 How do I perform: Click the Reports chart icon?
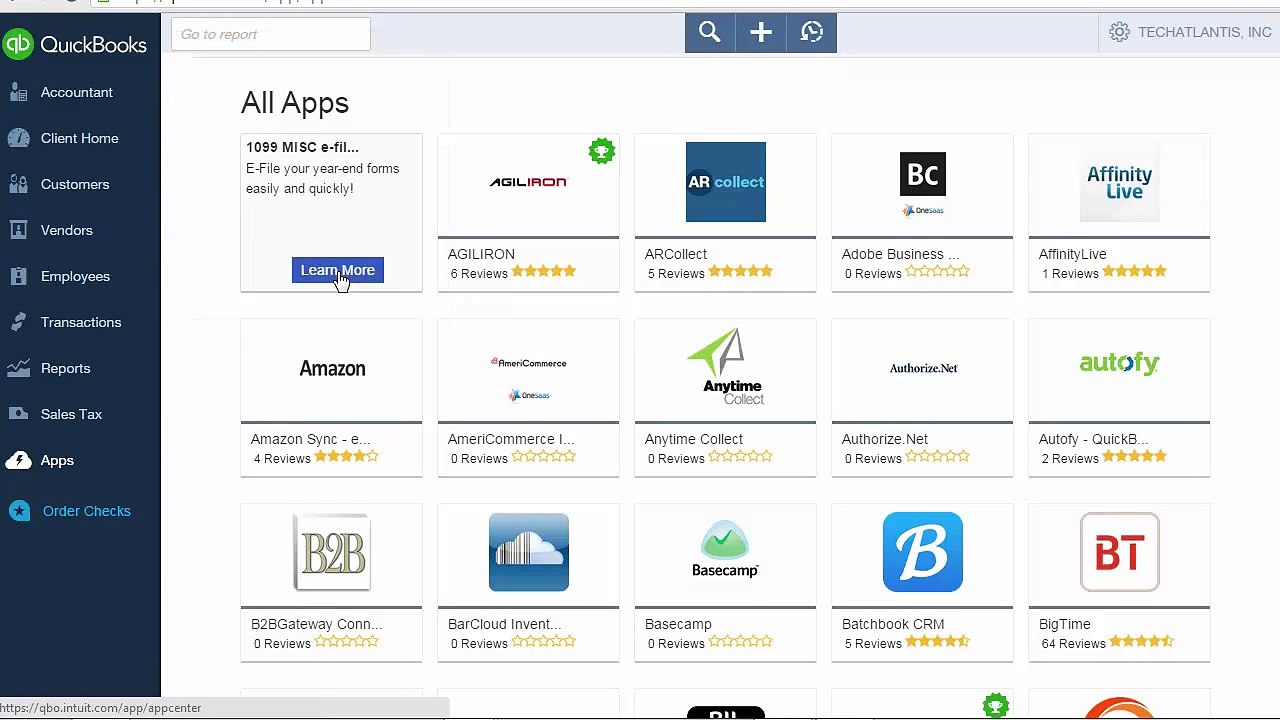(x=18, y=368)
